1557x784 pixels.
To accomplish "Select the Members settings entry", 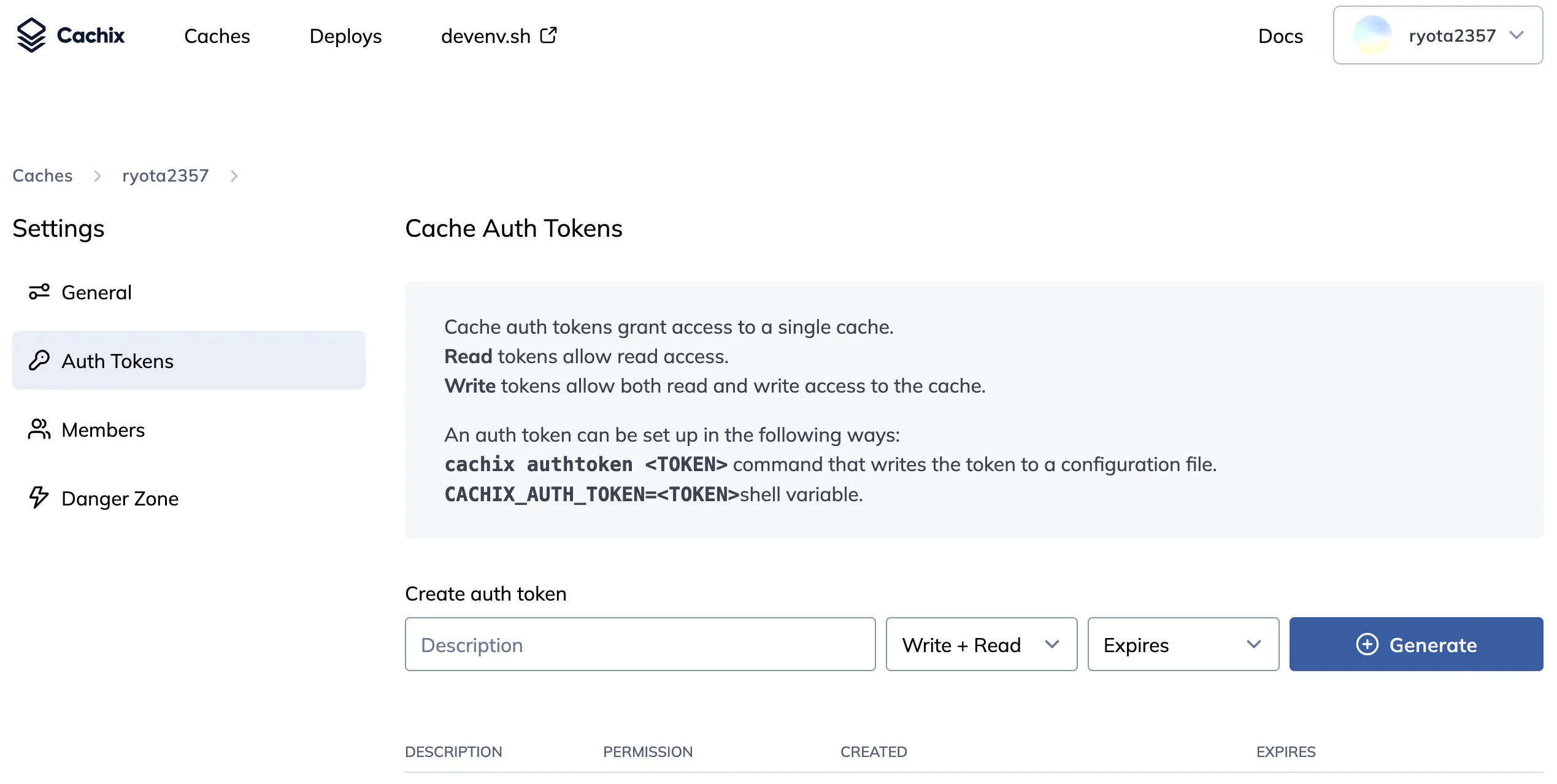I will click(102, 429).
